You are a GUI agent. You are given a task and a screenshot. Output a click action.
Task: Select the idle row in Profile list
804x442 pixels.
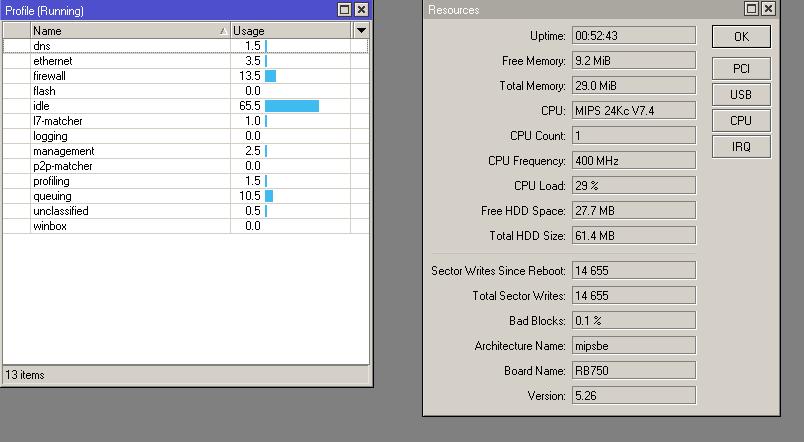(186, 106)
